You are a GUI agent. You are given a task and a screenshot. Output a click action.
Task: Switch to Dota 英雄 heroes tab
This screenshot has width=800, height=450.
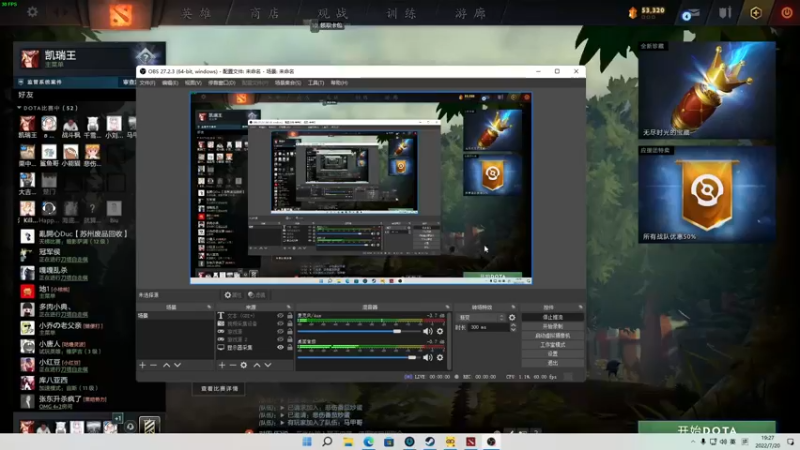(x=196, y=13)
